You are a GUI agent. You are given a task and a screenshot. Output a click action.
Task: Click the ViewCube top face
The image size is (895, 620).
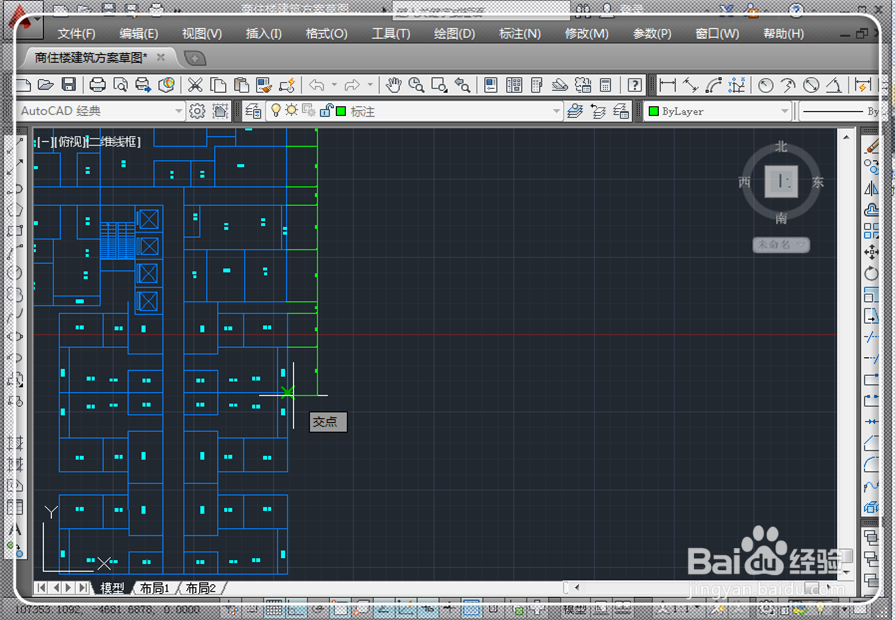pyautogui.click(x=781, y=182)
